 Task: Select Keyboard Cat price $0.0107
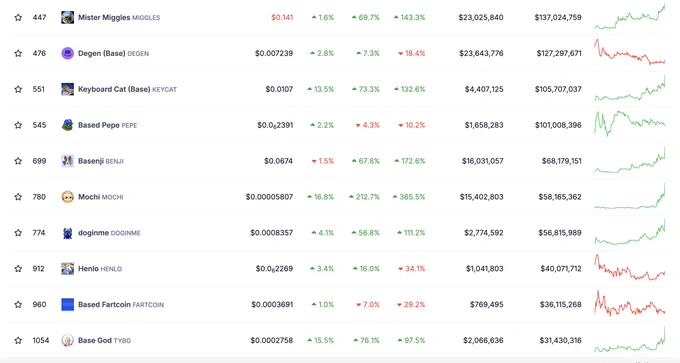click(x=279, y=89)
